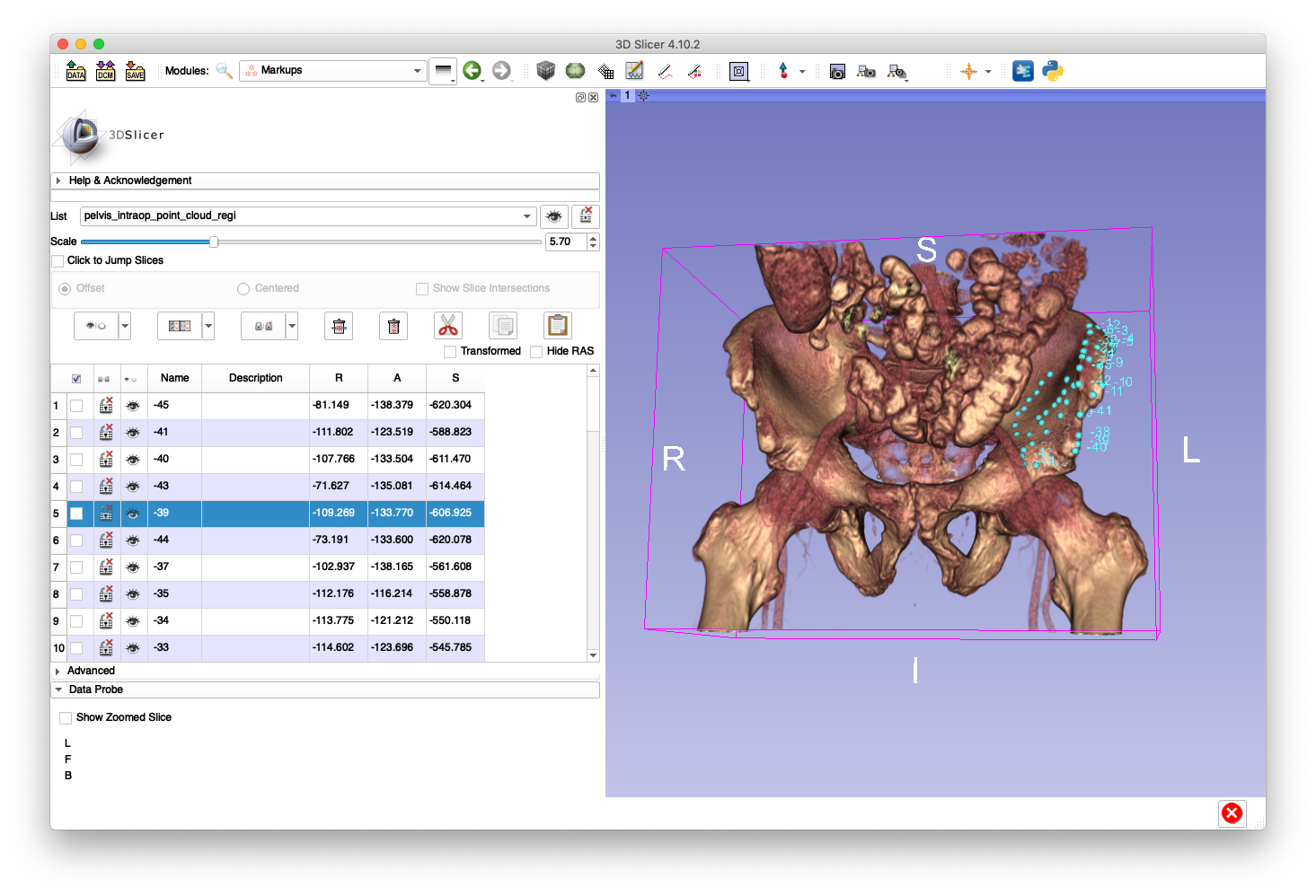This screenshot has width=1316, height=896.
Task: Select the Centered radio button
Action: pyautogui.click(x=243, y=288)
